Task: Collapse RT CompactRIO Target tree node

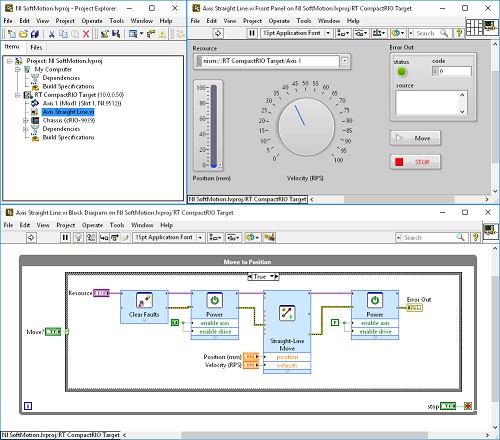Action: (18, 95)
